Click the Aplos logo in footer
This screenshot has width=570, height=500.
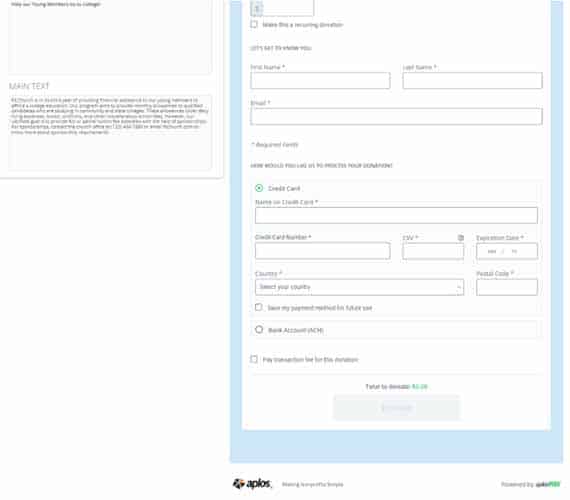(x=252, y=484)
